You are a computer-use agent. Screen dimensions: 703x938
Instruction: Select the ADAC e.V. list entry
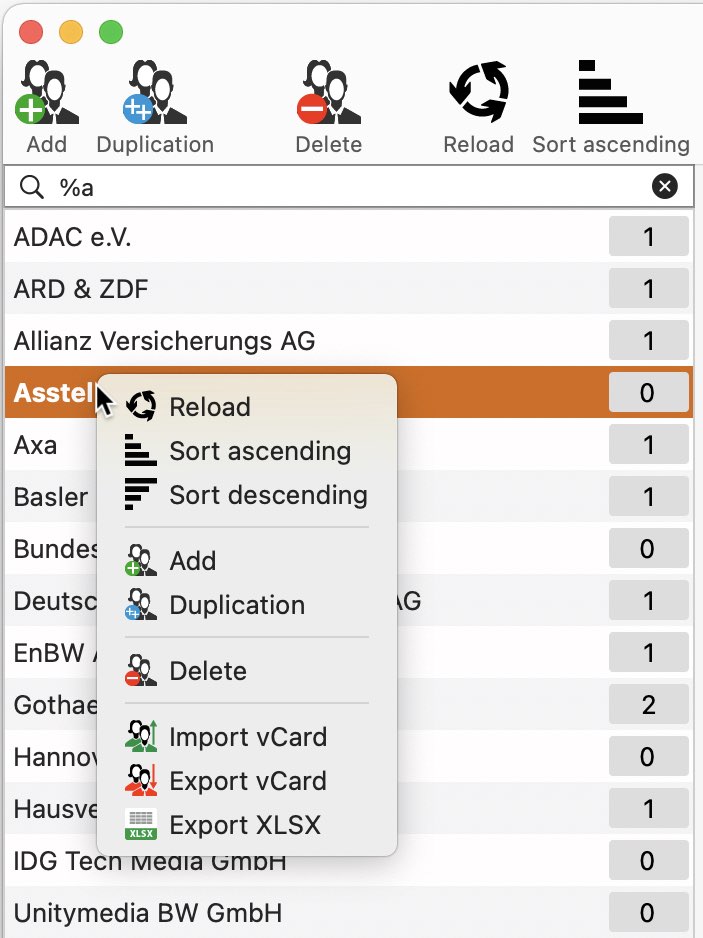349,237
